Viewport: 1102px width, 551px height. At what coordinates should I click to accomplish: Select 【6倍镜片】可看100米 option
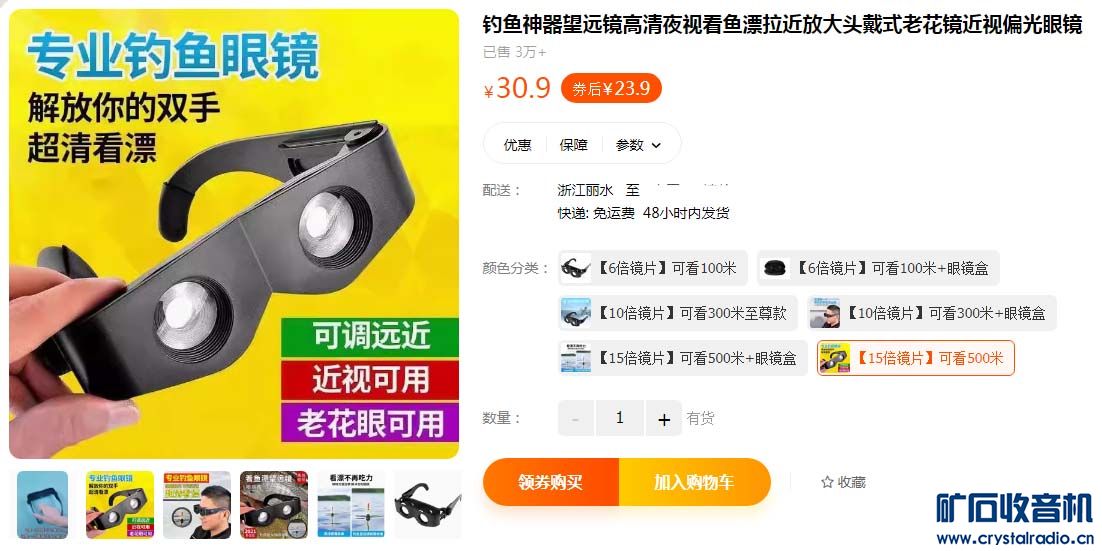(x=653, y=268)
